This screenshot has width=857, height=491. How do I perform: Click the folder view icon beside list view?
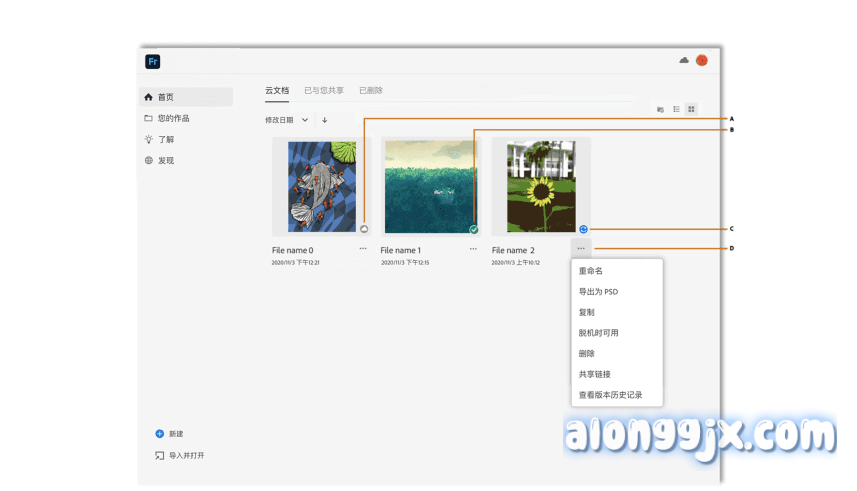pos(660,109)
